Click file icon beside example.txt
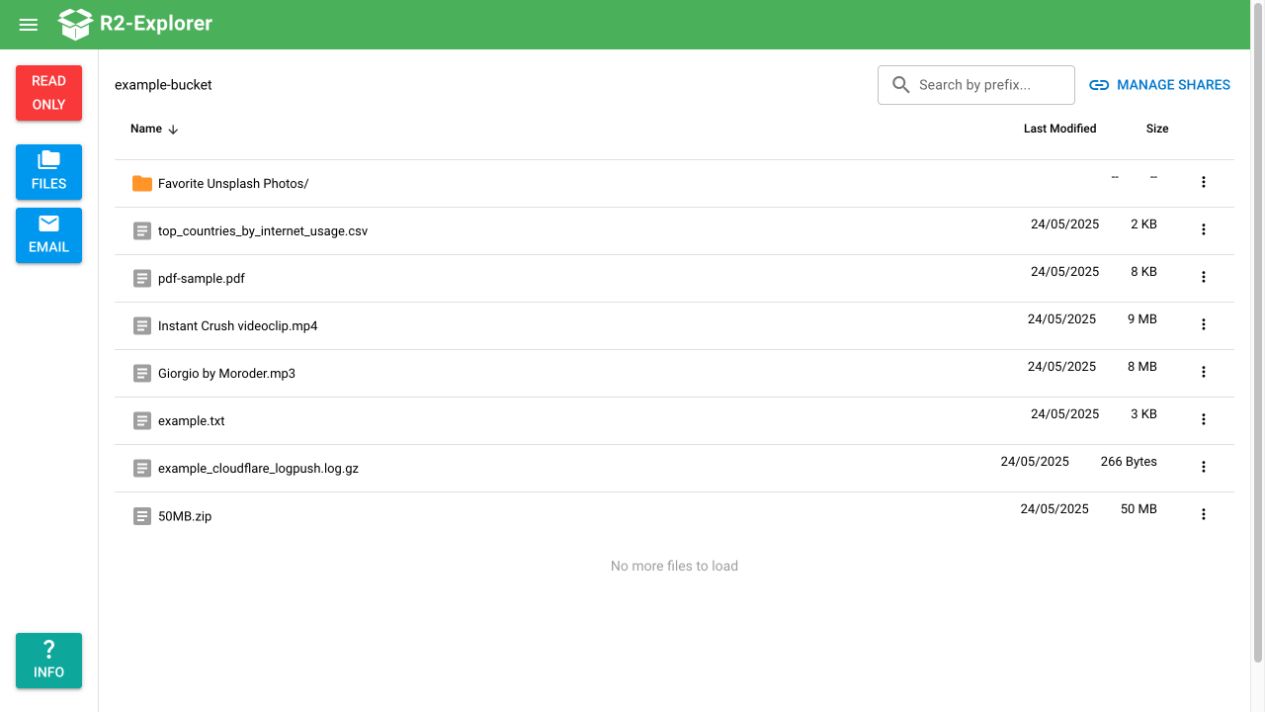Screen dimensions: 1265x712 coord(142,421)
